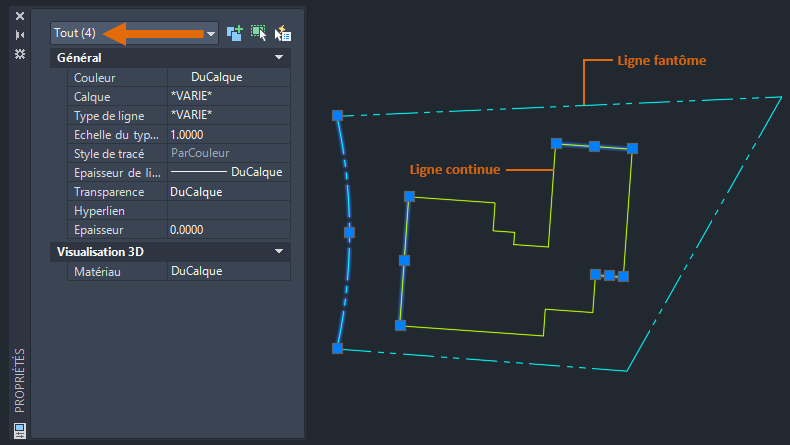Click the Général section header
This screenshot has width=790, height=445.
click(170, 57)
